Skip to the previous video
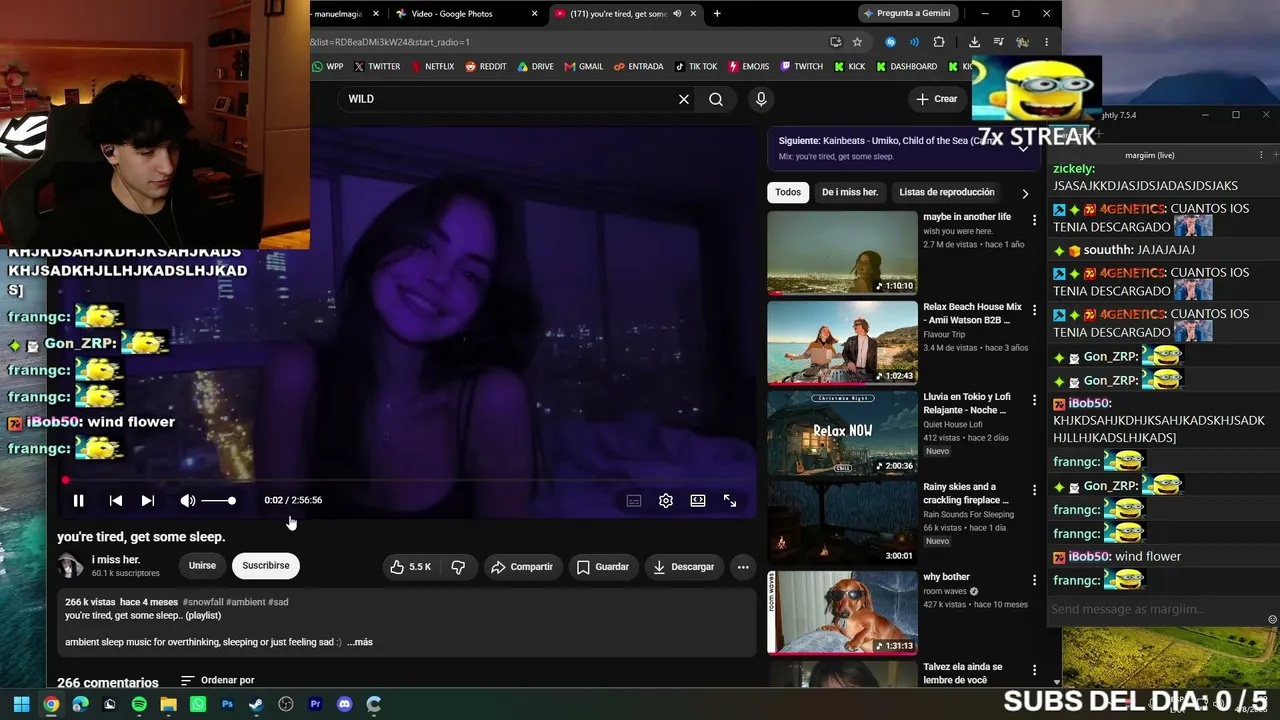The image size is (1280, 720). 116,501
